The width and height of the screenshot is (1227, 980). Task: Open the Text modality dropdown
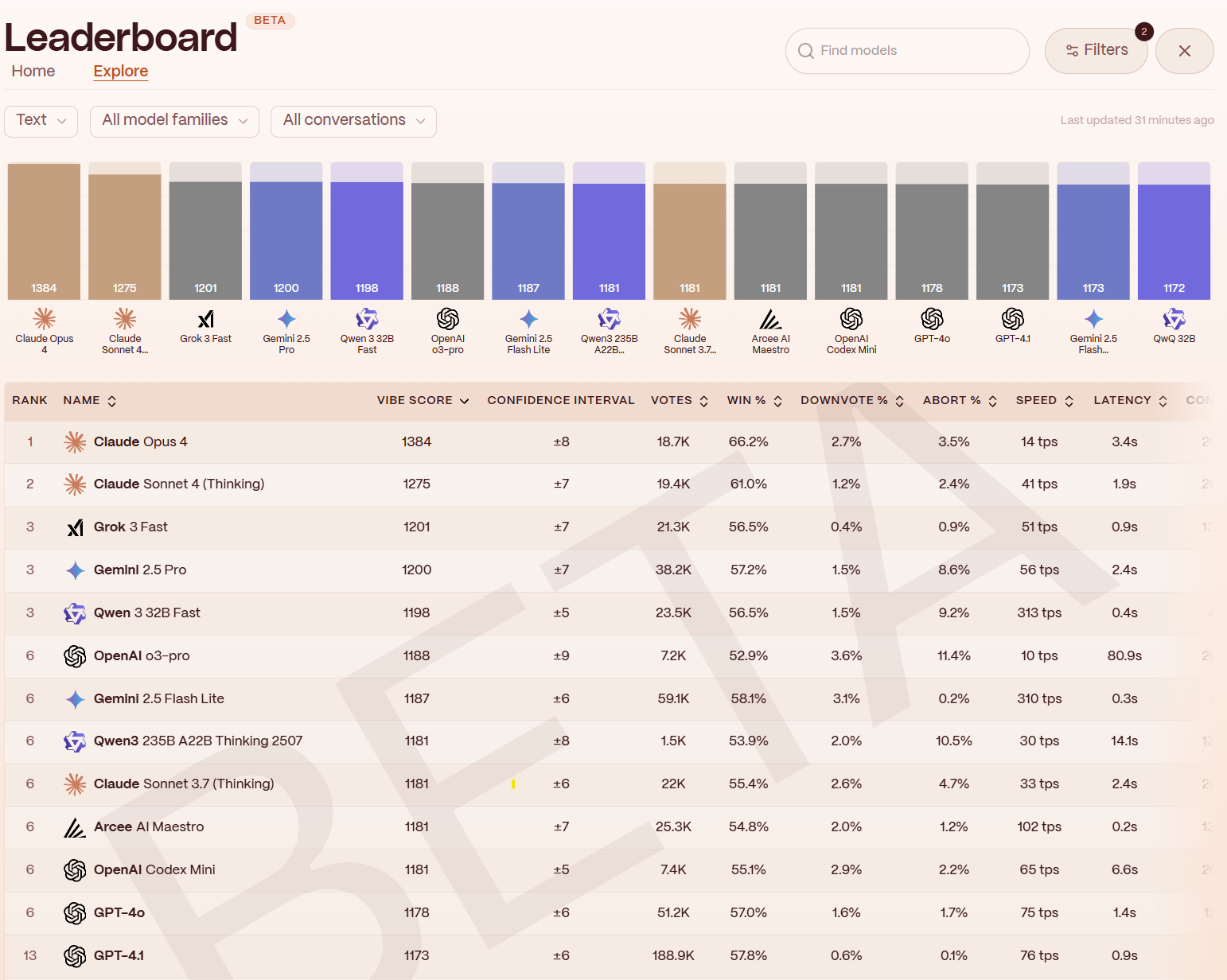(41, 121)
